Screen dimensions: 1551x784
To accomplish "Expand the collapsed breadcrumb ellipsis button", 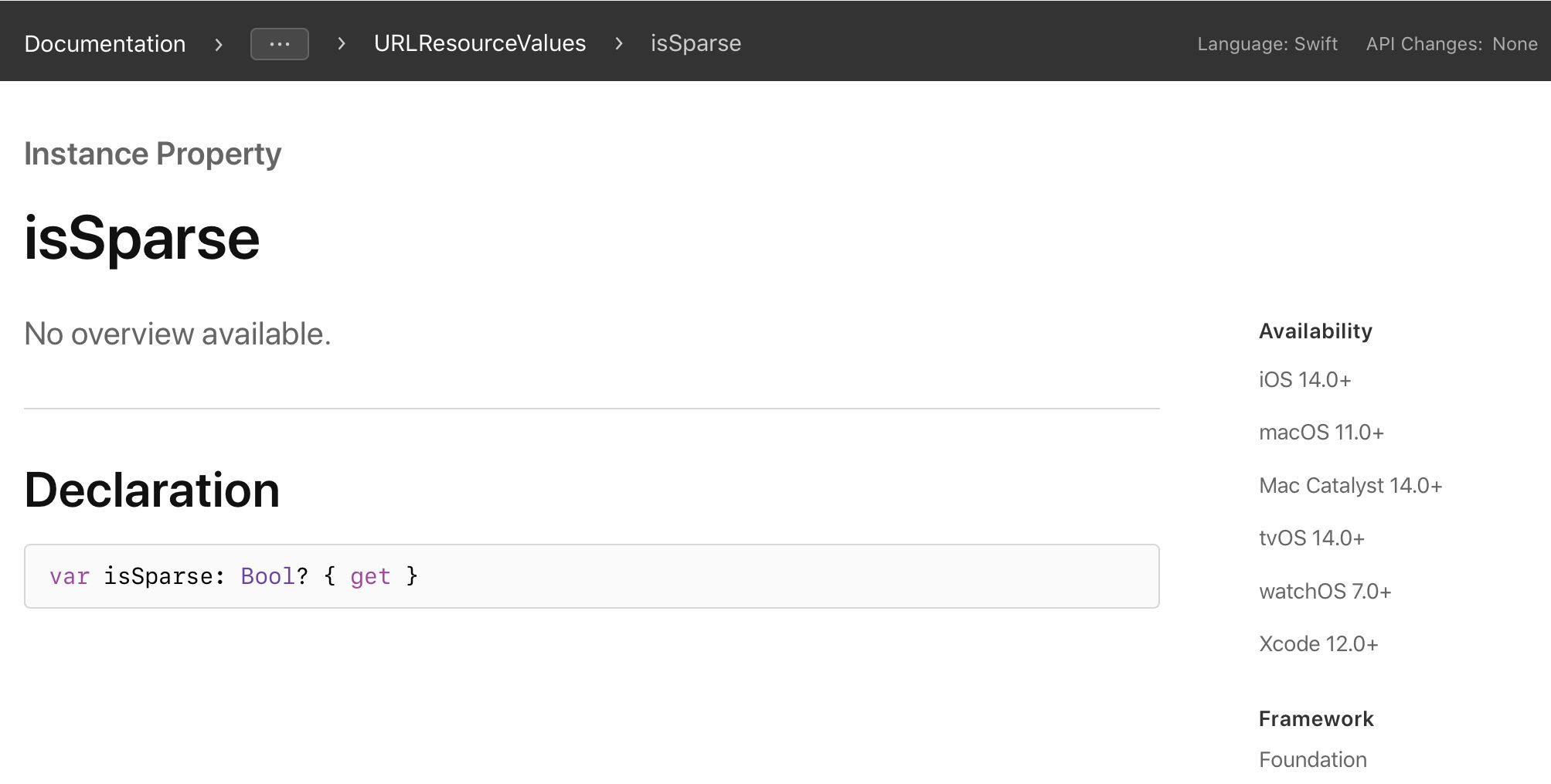I will click(x=279, y=44).
